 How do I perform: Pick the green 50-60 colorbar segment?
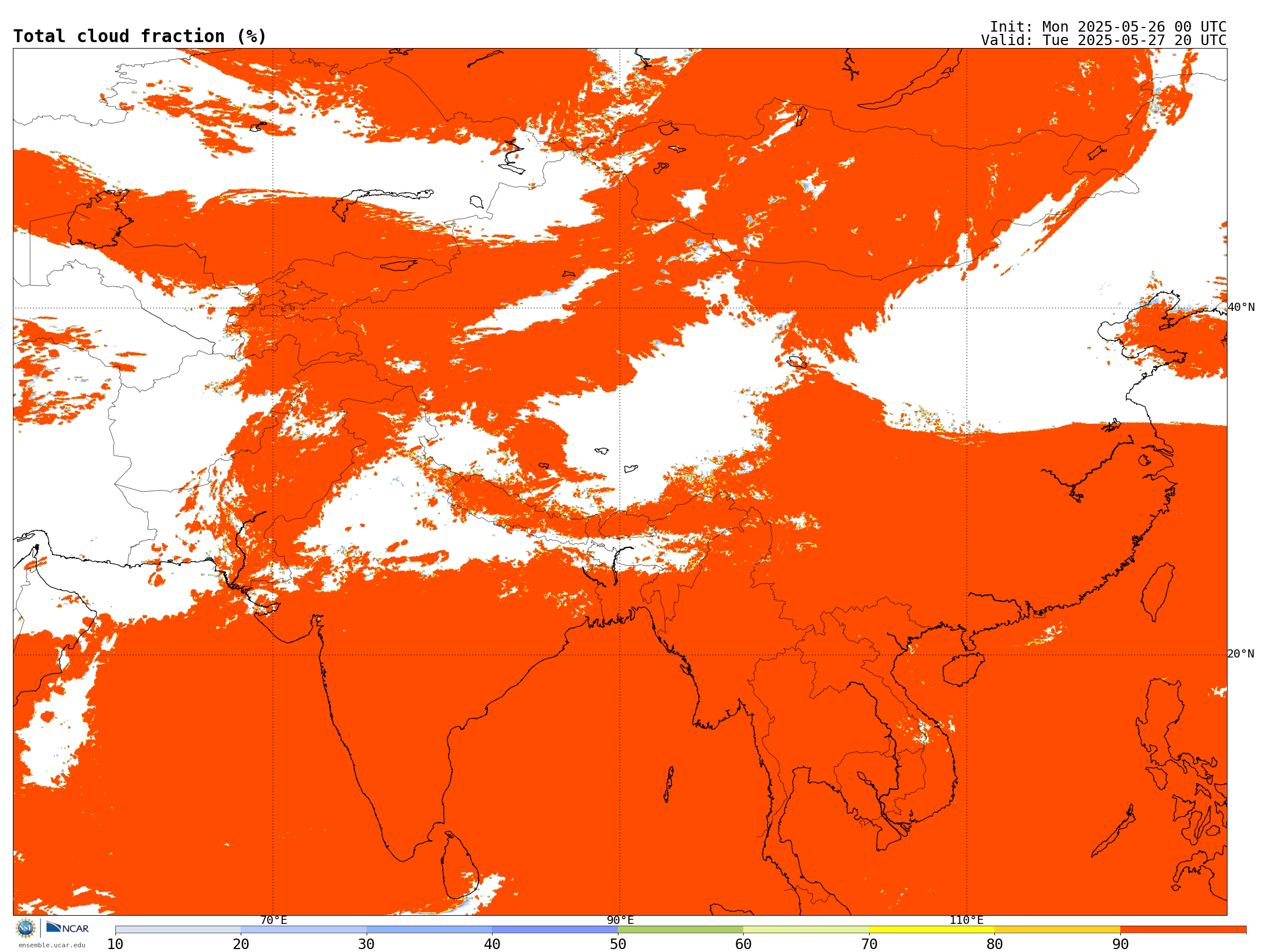[681, 930]
